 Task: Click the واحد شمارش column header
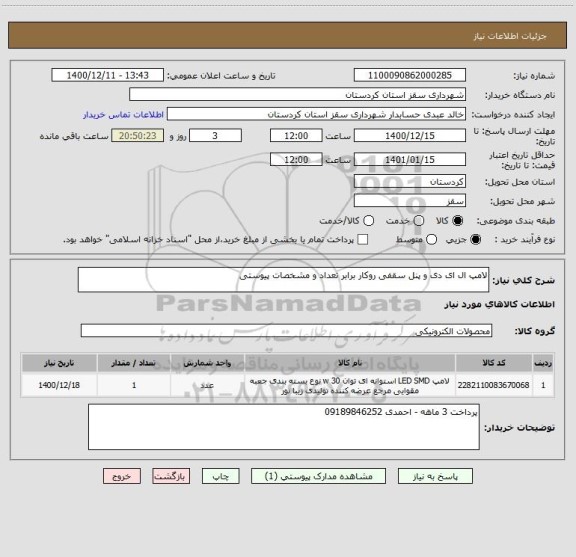[x=207, y=363]
